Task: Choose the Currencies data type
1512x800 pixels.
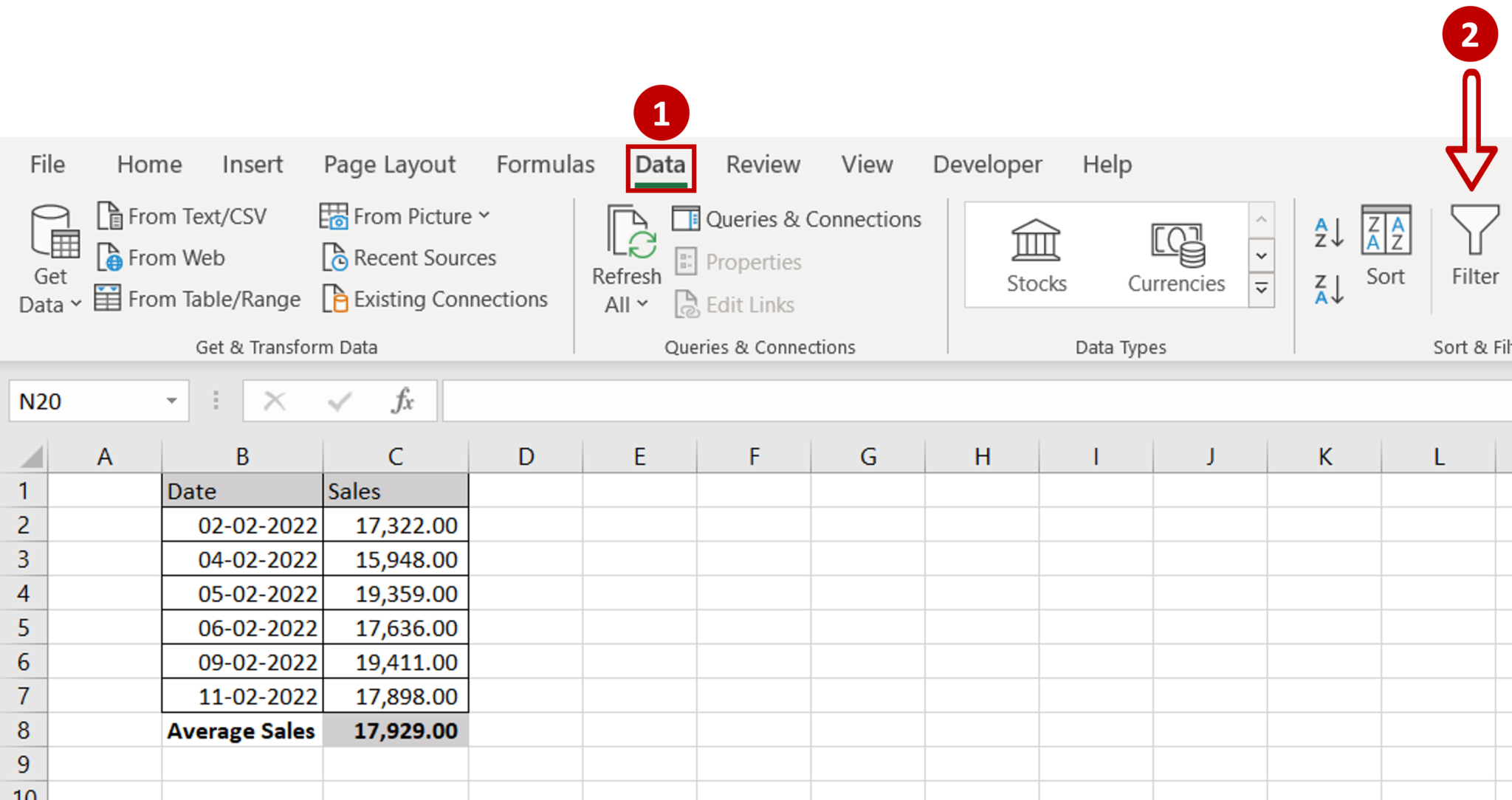Action: point(1176,257)
